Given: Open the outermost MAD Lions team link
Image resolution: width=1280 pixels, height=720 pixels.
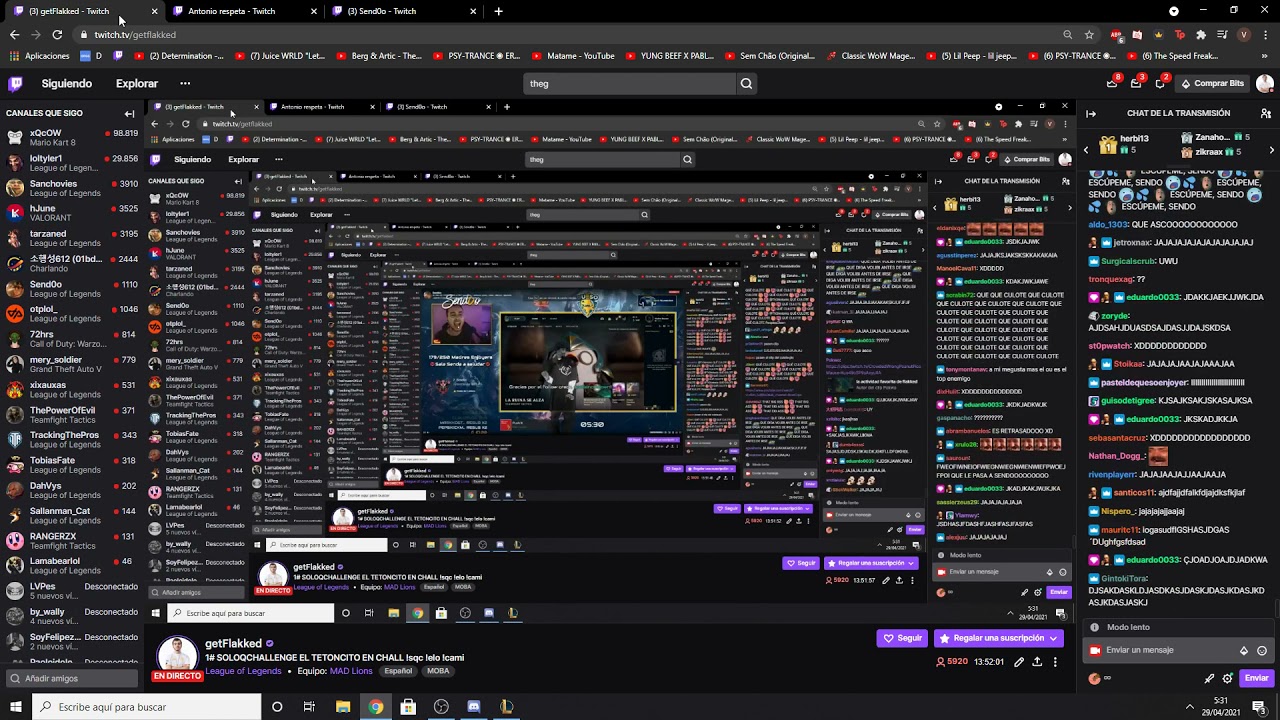Looking at the screenshot, I should point(351,671).
